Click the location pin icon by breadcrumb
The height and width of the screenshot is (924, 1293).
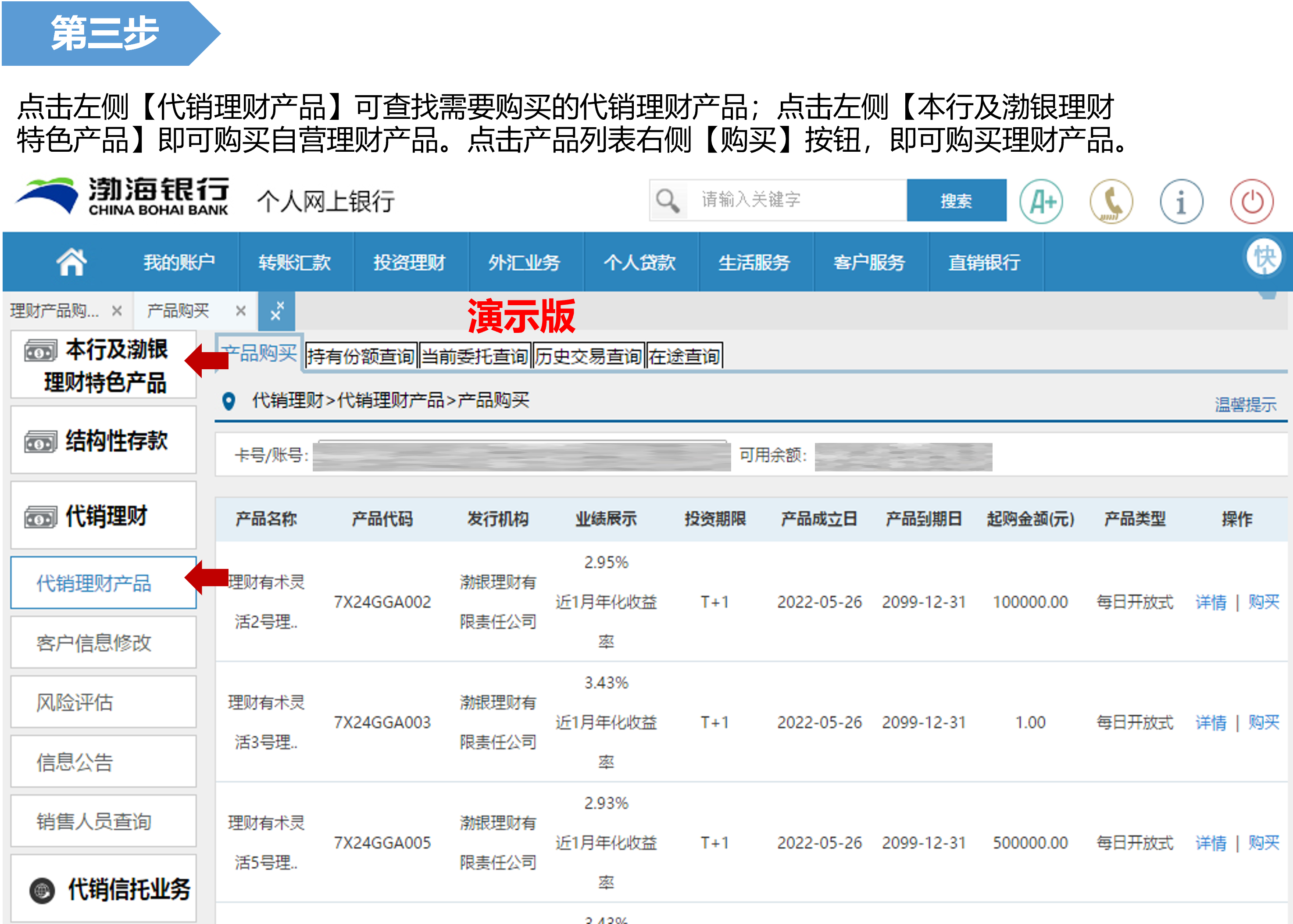[x=228, y=401]
